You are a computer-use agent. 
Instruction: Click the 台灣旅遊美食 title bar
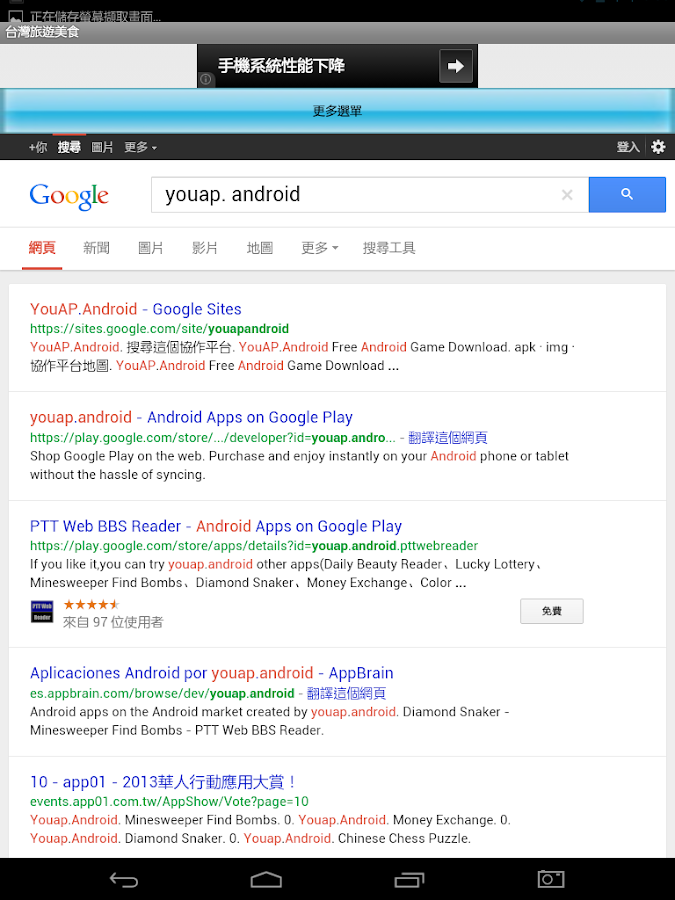(338, 33)
